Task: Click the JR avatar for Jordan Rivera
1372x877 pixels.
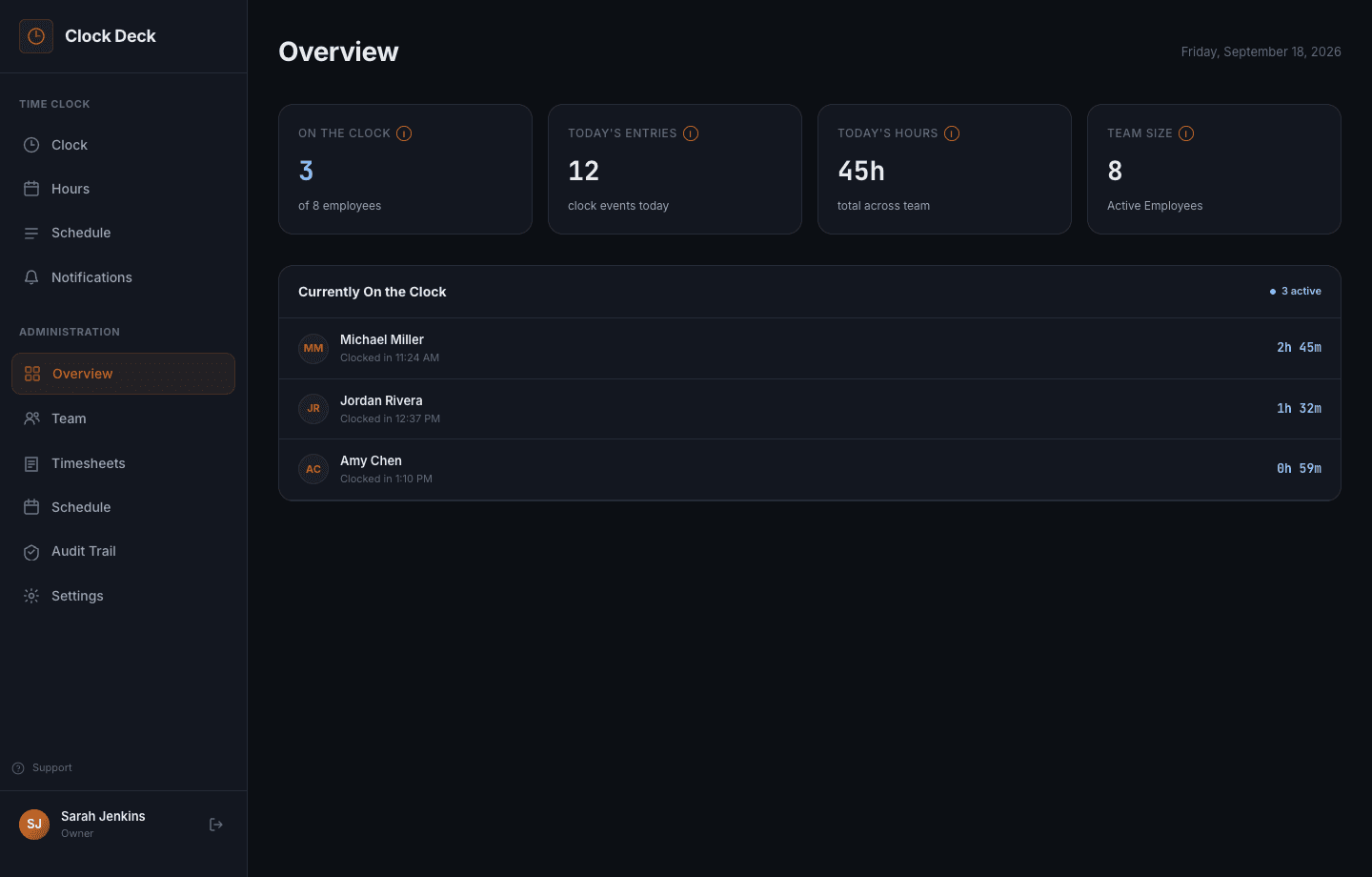Action: tap(313, 409)
